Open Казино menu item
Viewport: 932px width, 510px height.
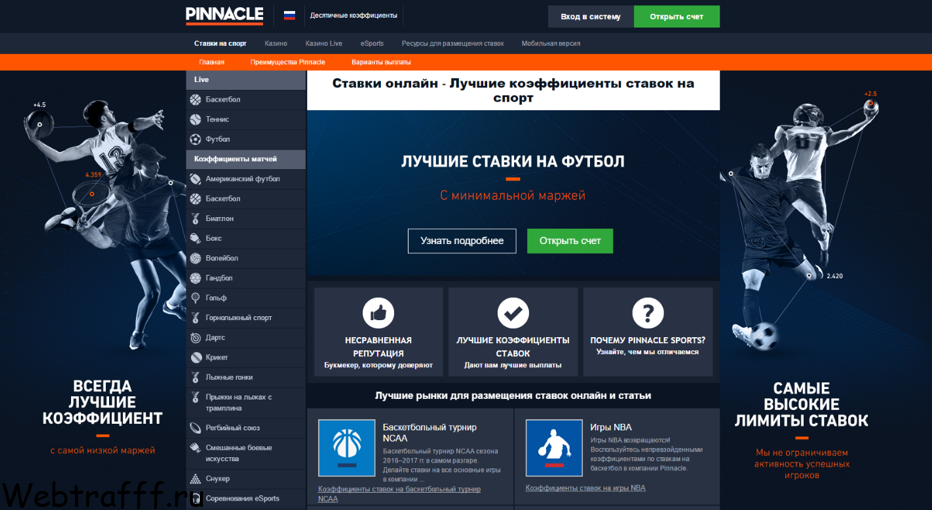tap(276, 43)
